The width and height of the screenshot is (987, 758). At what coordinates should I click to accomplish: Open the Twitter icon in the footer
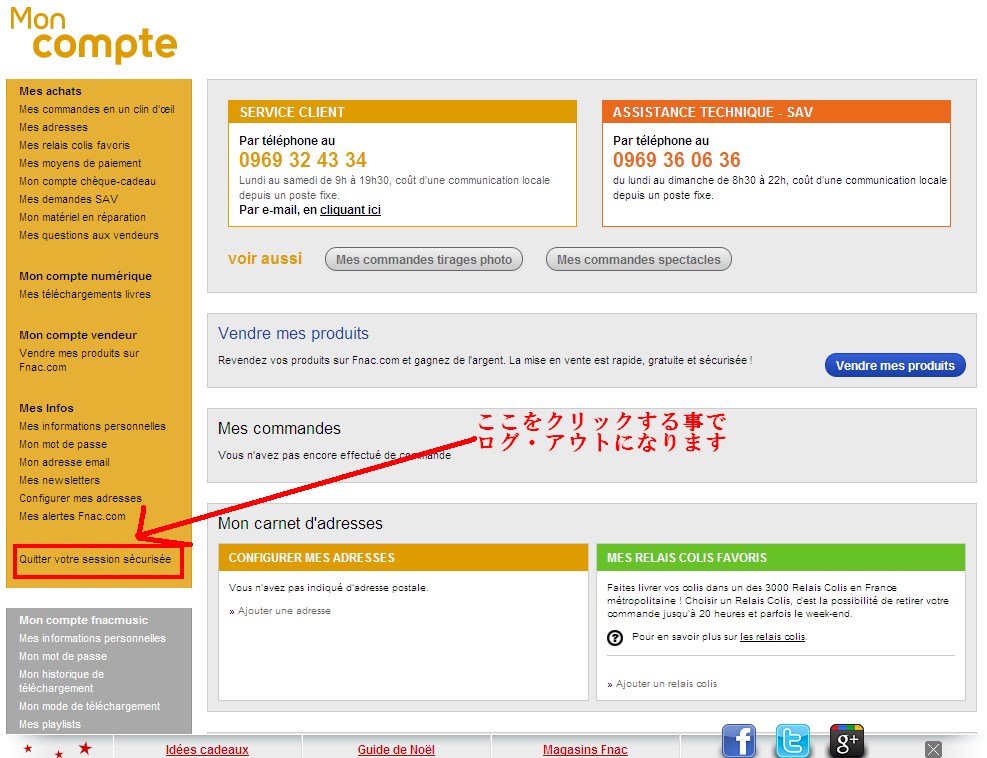(792, 741)
